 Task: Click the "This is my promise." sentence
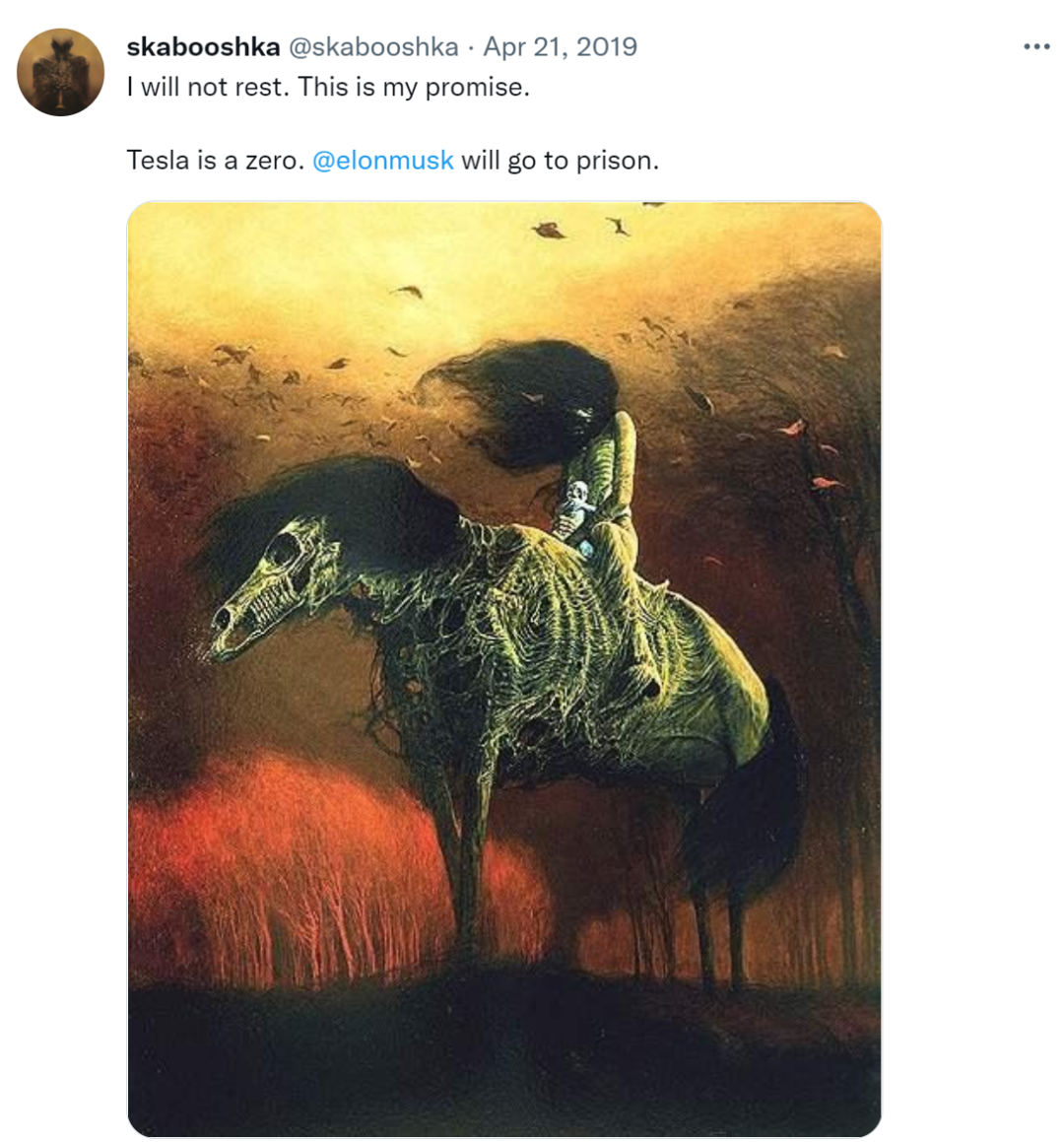(x=414, y=87)
